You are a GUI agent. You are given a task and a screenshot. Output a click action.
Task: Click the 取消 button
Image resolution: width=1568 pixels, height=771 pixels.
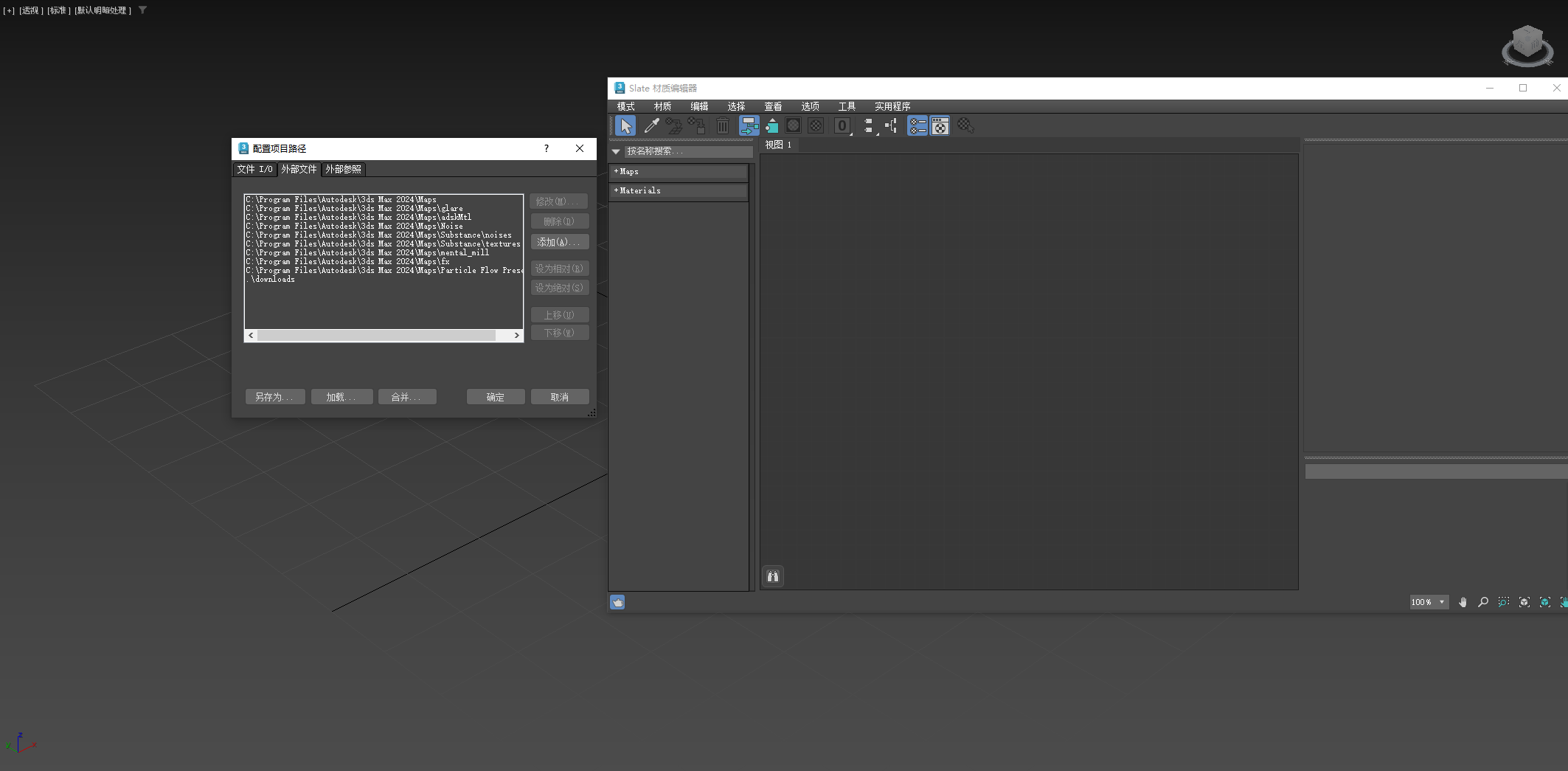coord(560,397)
